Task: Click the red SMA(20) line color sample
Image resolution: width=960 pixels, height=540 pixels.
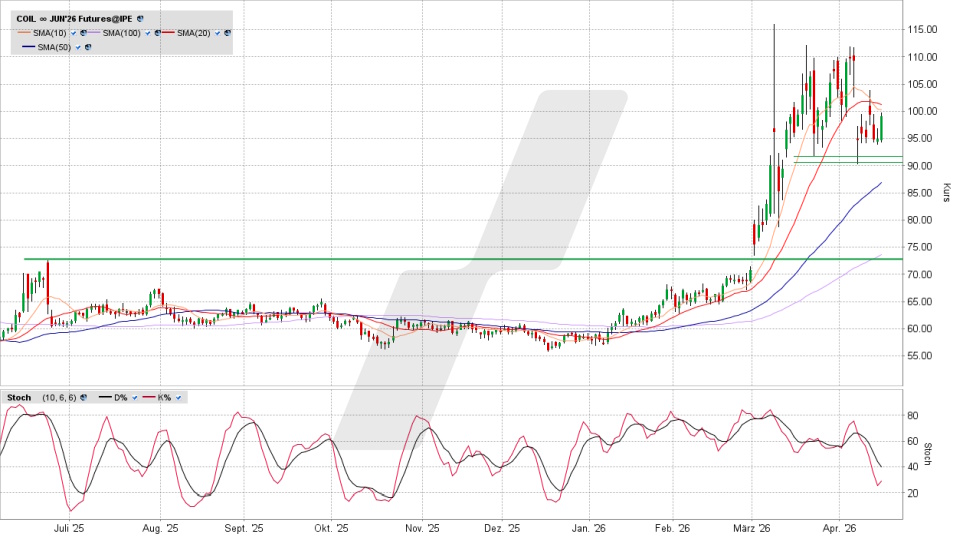Action: [169, 33]
